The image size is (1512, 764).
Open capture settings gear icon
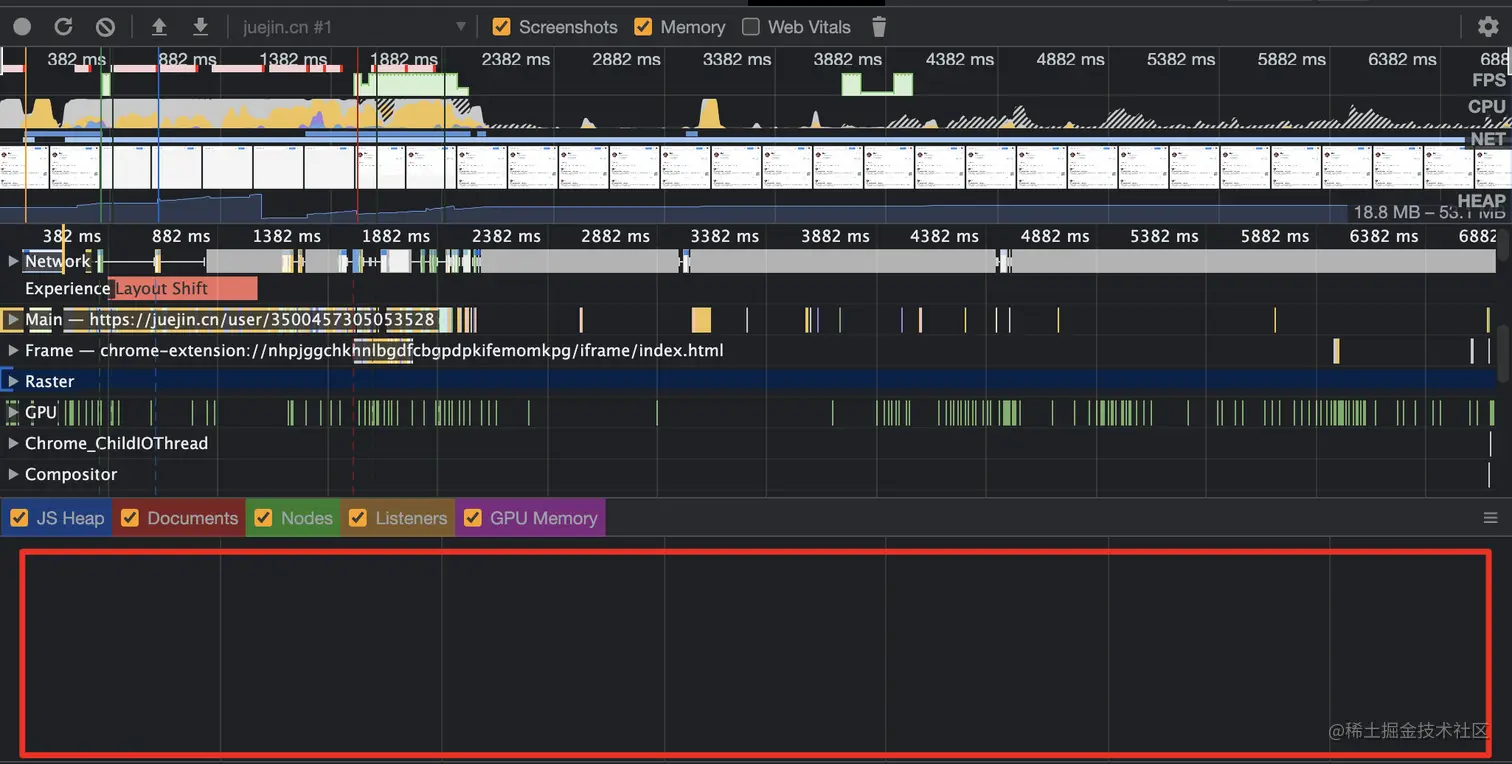tap(1488, 27)
